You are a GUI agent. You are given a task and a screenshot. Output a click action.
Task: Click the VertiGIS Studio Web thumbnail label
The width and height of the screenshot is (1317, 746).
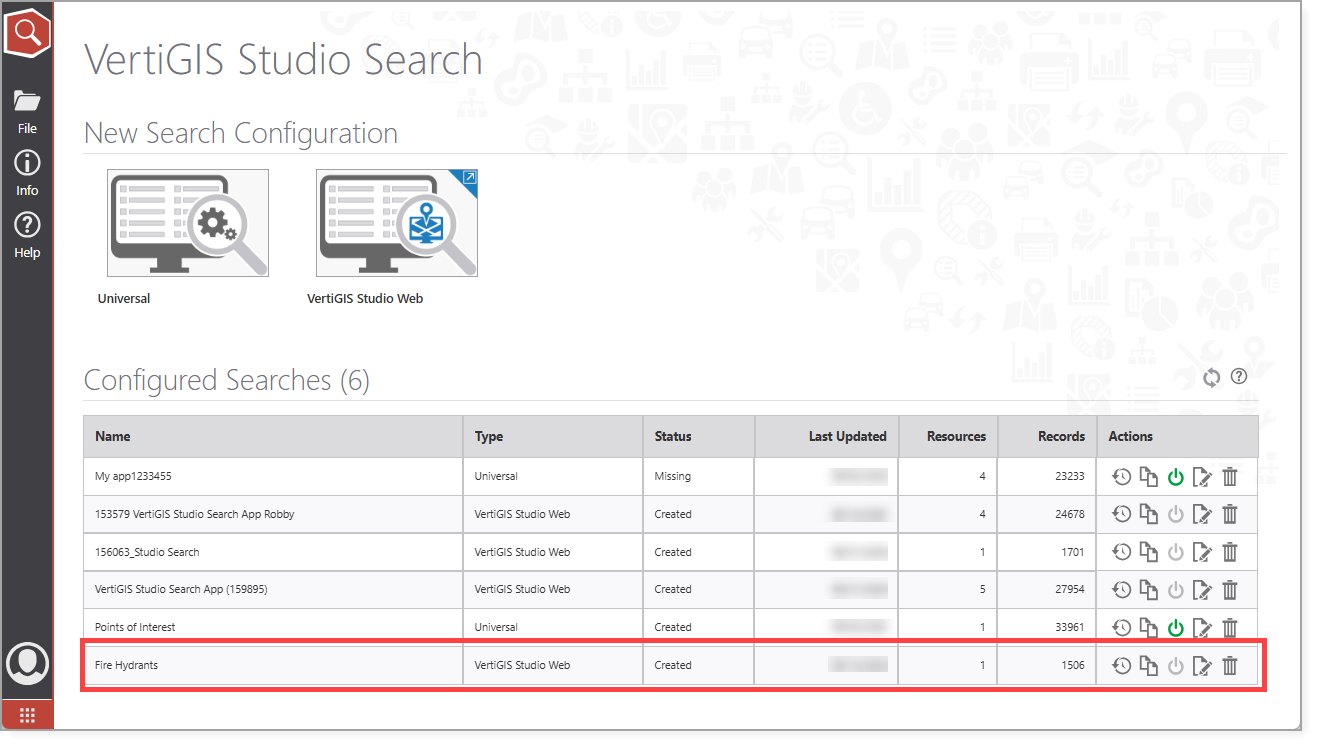tap(365, 298)
